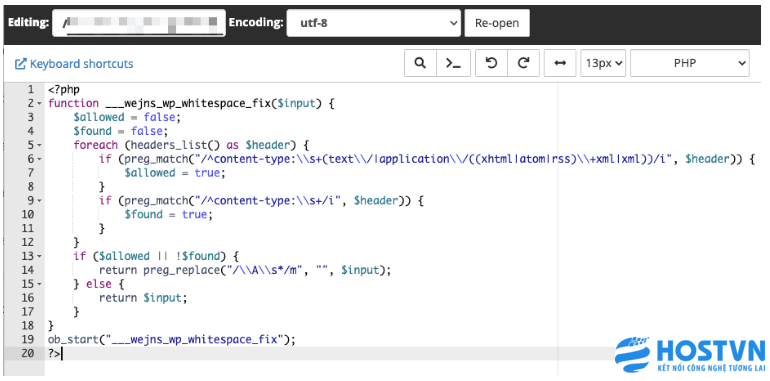The width and height of the screenshot is (770, 381).
Task: Click '$allowed = false;' on line 3
Action: 128,117
